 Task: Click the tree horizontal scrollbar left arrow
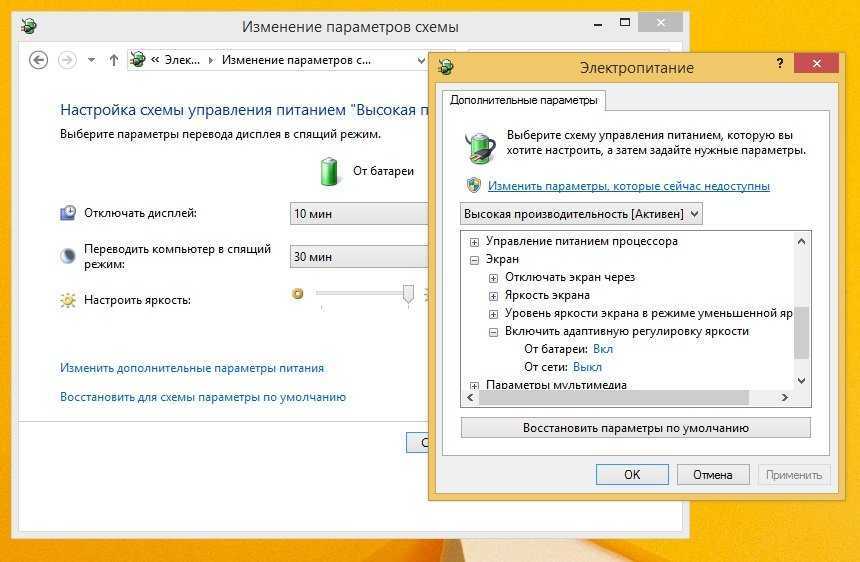pos(470,398)
